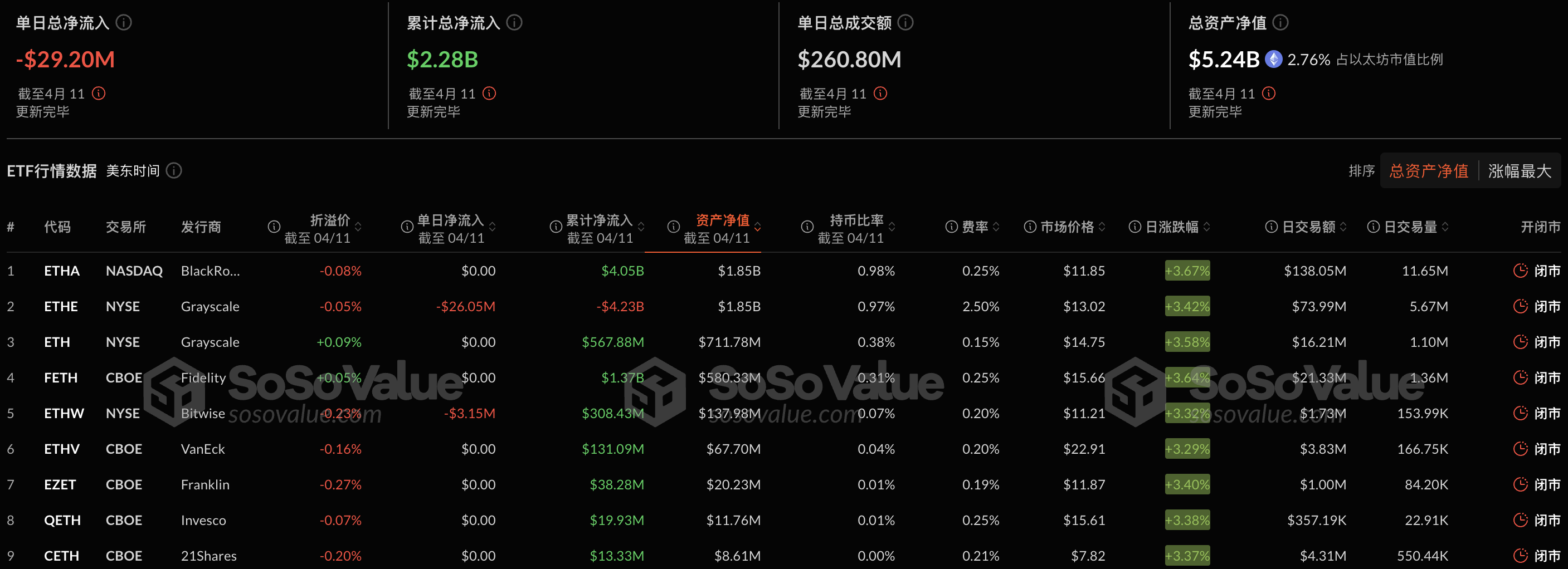Click info icon next to 美东时间

pos(174,170)
